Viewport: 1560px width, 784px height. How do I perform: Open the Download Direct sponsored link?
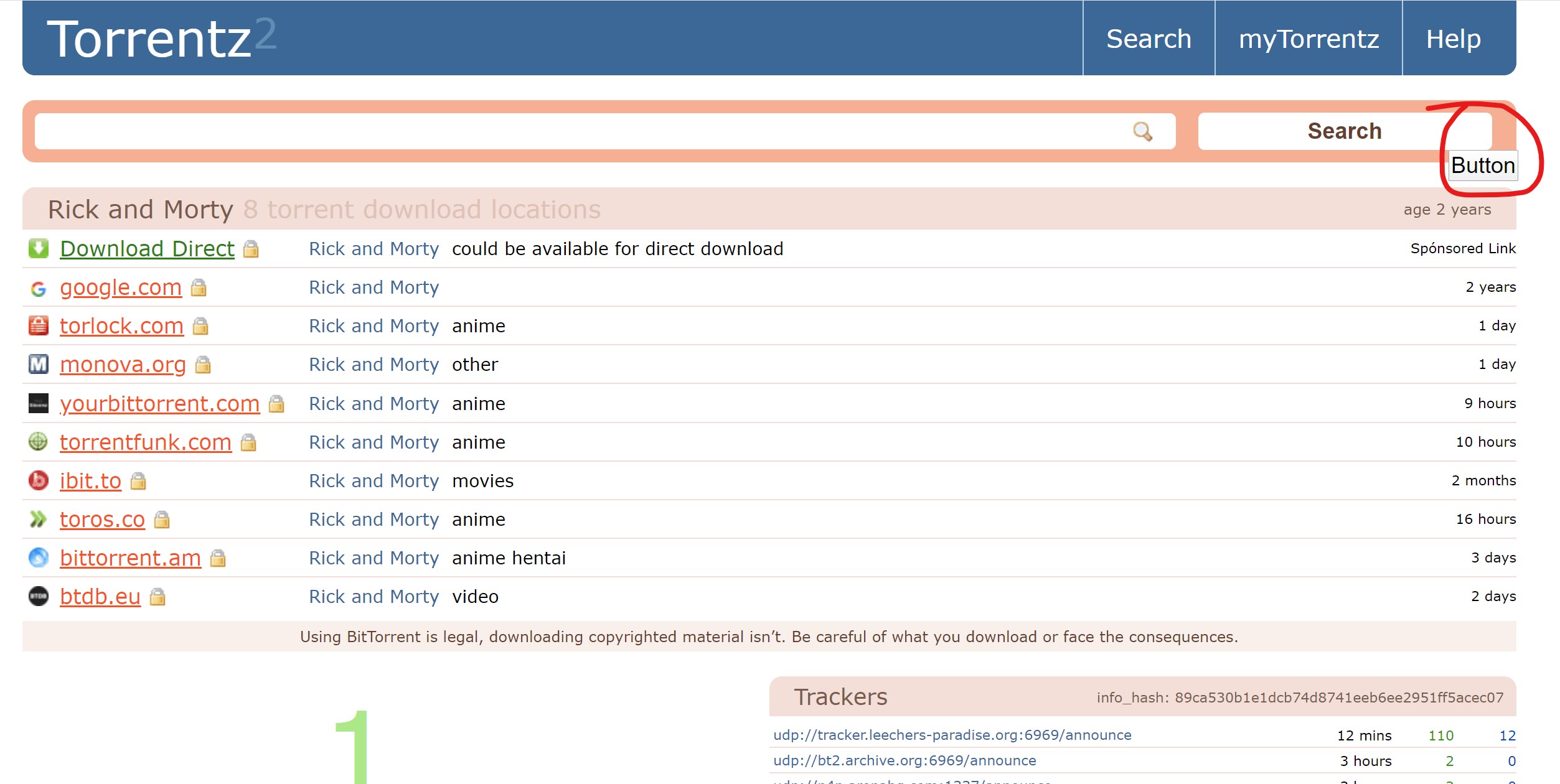[147, 249]
